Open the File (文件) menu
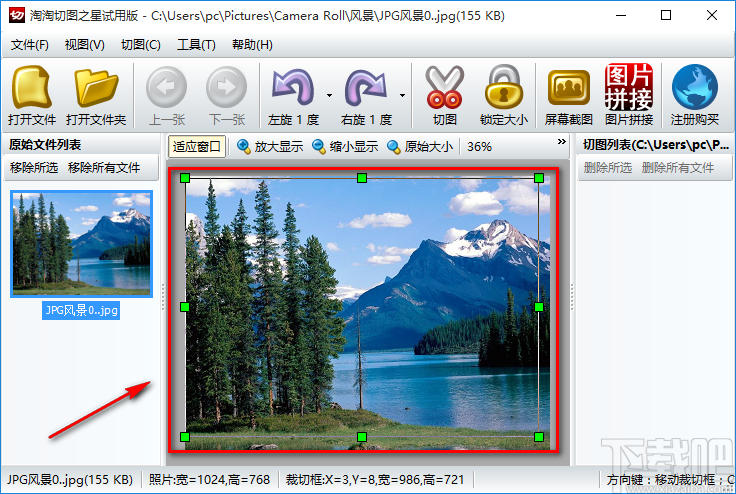The height and width of the screenshot is (494, 736). [30, 45]
